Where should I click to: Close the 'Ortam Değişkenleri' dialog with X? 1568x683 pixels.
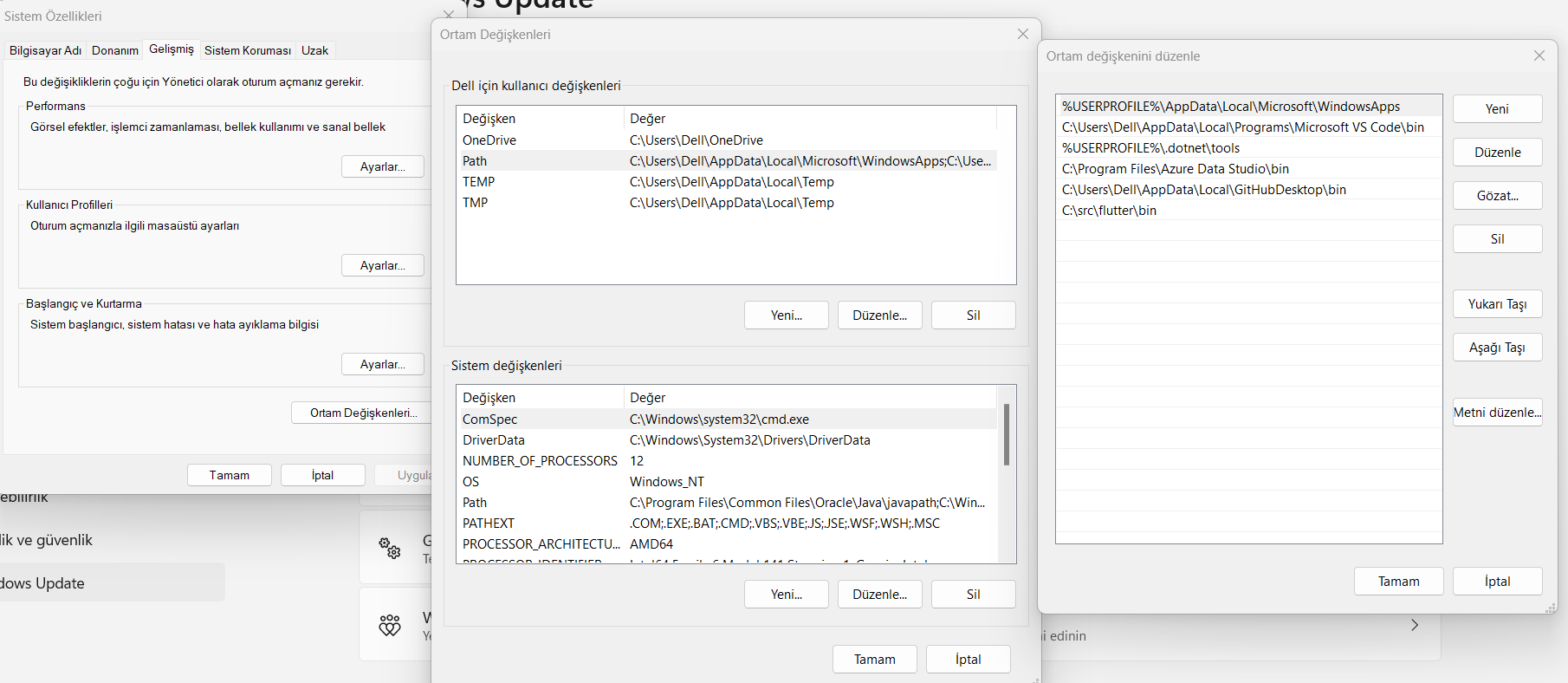click(1022, 34)
